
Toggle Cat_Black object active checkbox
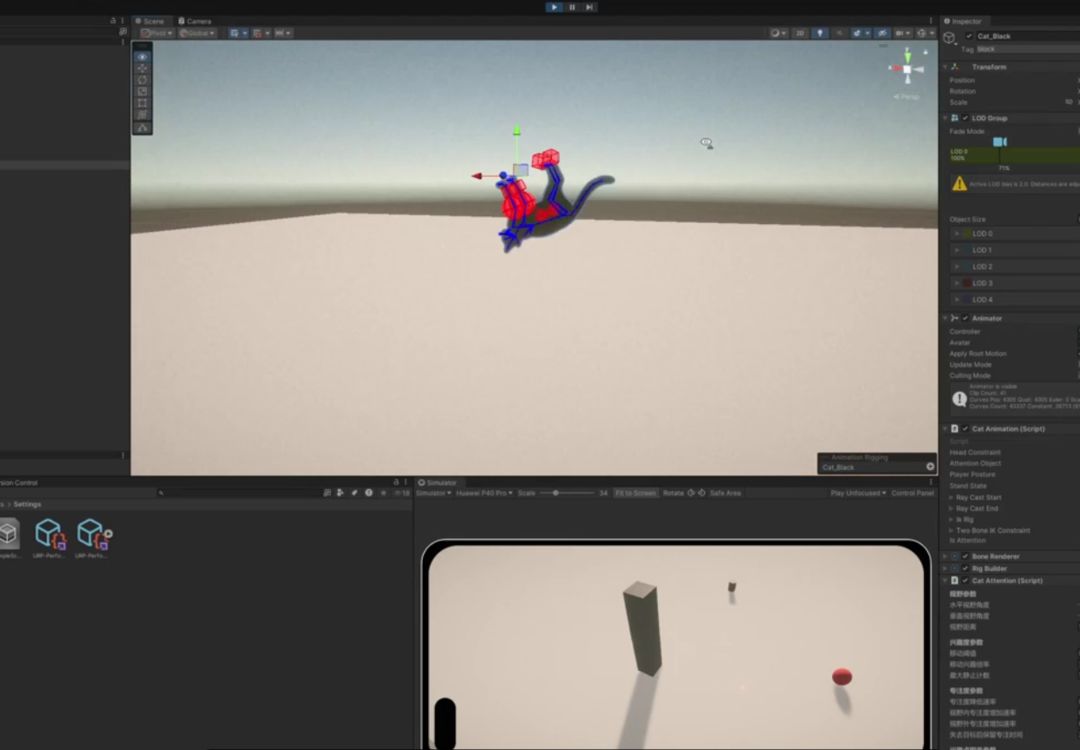pyautogui.click(x=970, y=36)
